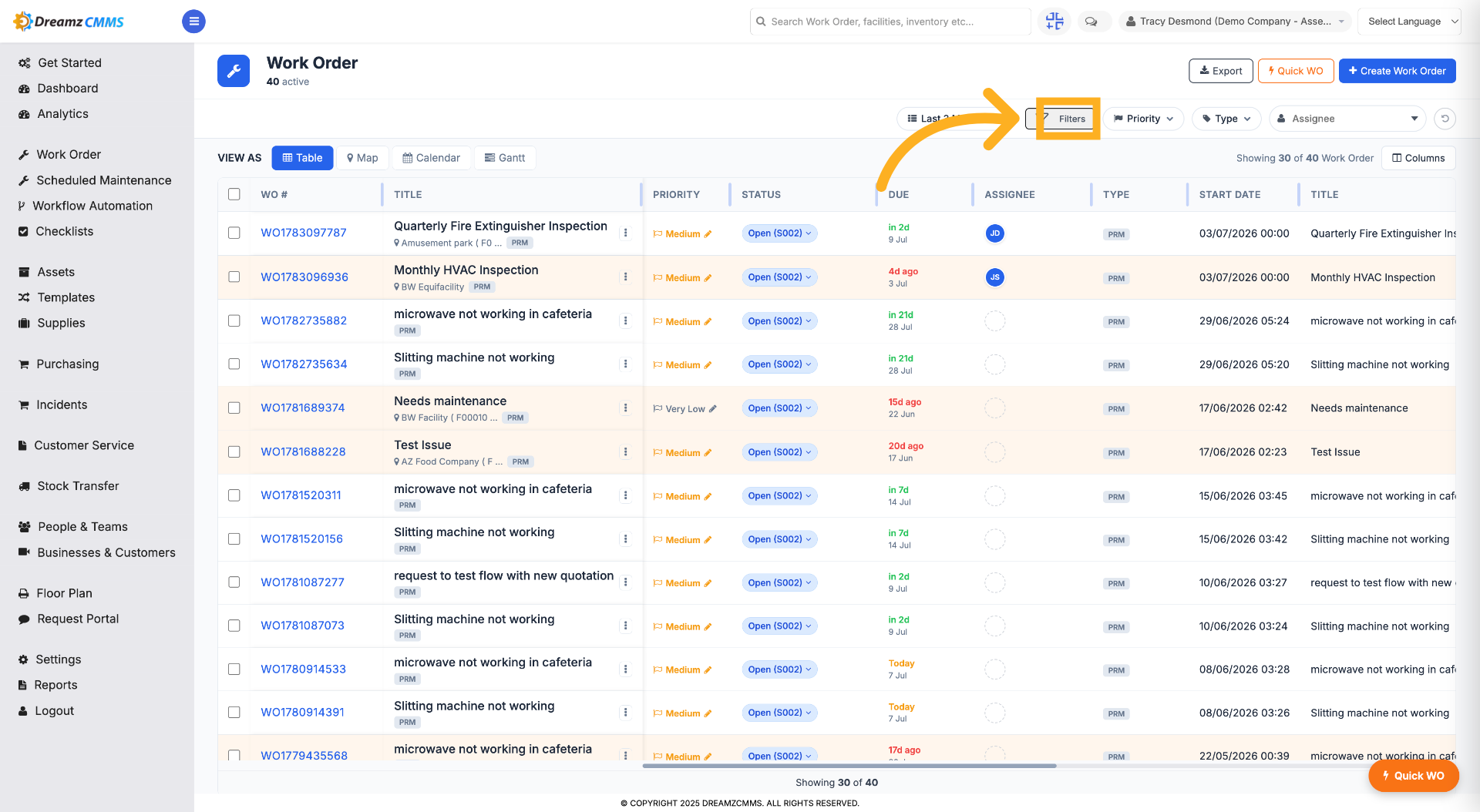Viewport: 1480px width, 812px height.
Task: Switch to Calendar view
Action: [x=431, y=158]
